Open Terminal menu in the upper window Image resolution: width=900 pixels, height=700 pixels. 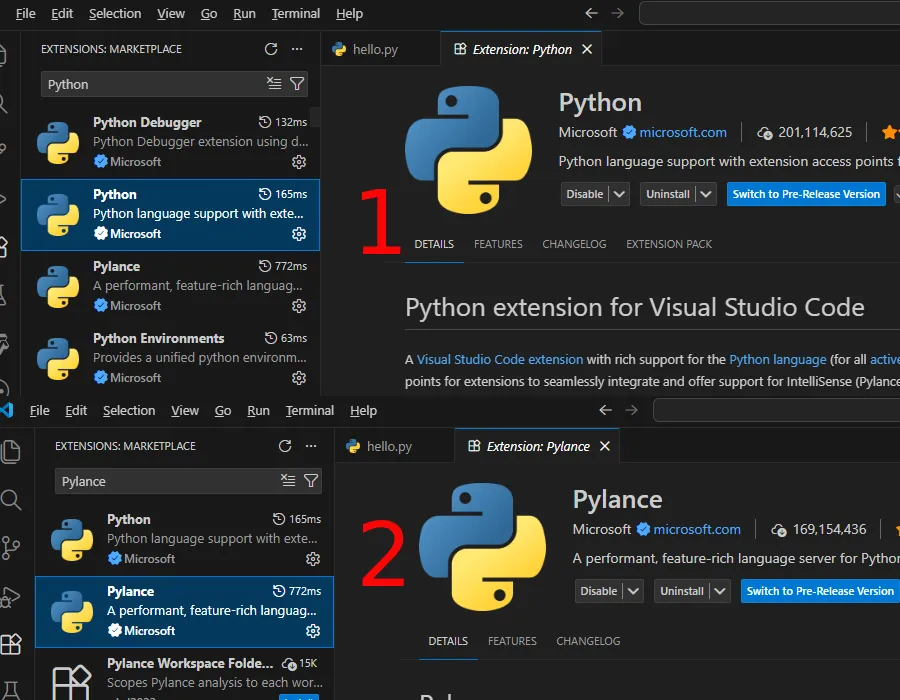tap(296, 14)
